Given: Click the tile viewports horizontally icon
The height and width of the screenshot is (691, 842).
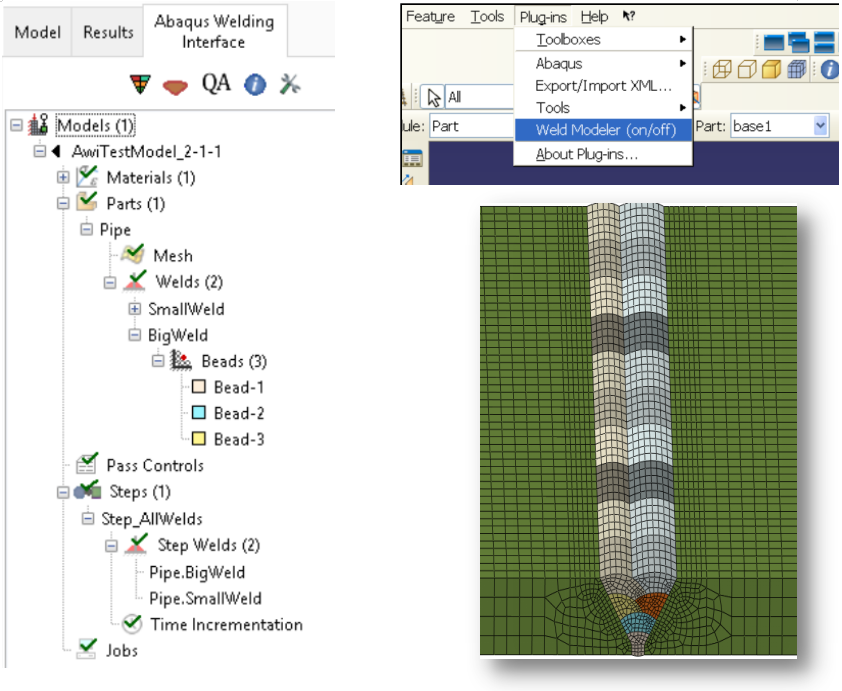Looking at the screenshot, I should tap(824, 42).
